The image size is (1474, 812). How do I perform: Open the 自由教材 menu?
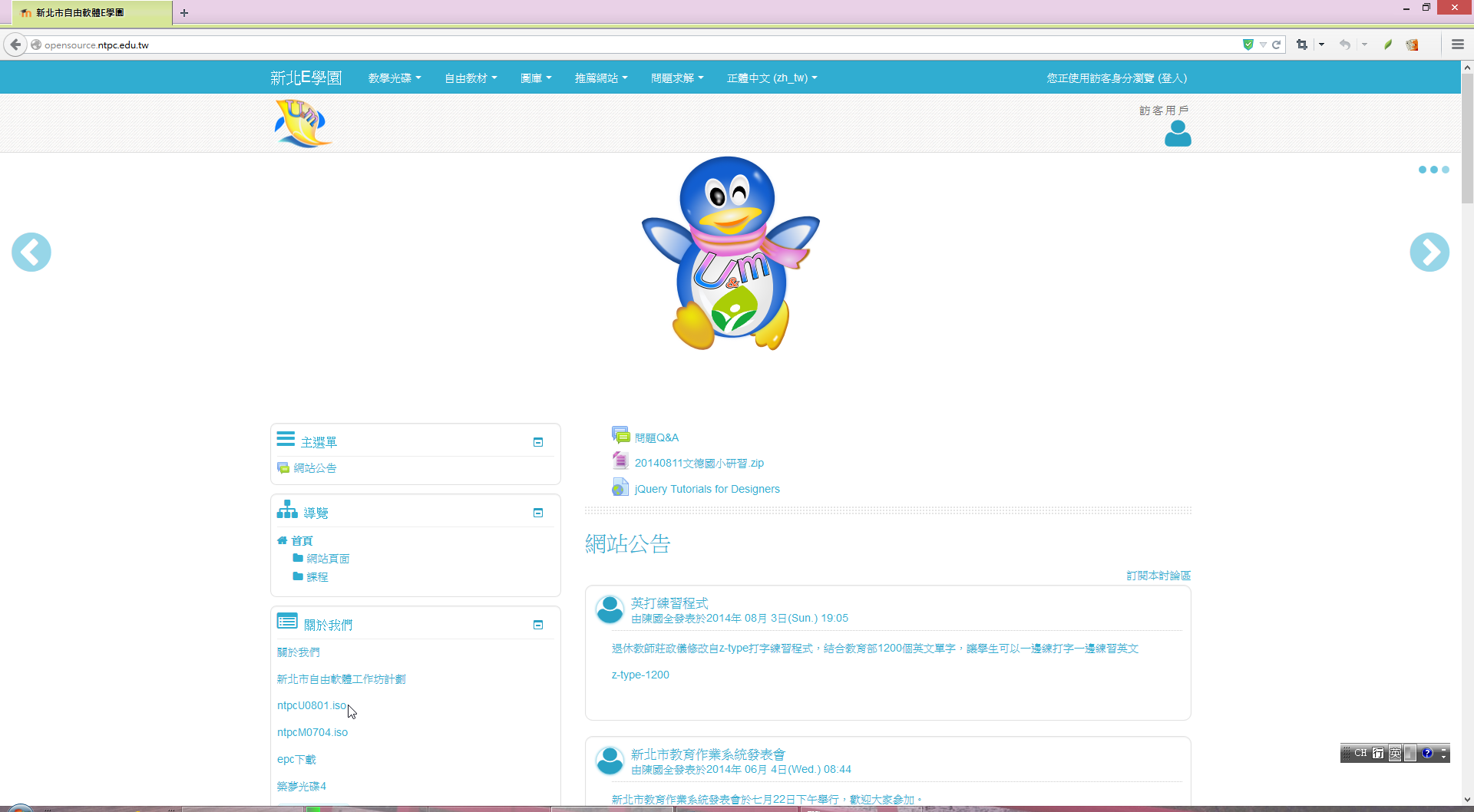471,78
